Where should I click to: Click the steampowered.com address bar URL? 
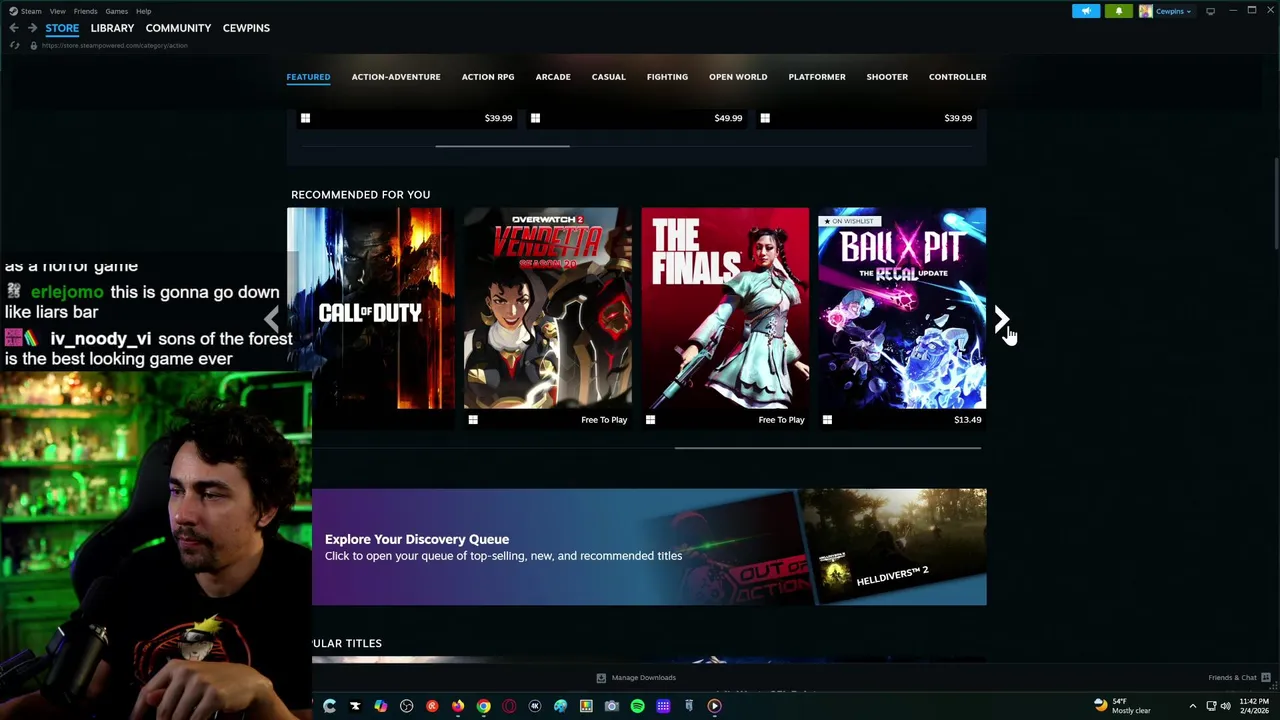click(115, 45)
